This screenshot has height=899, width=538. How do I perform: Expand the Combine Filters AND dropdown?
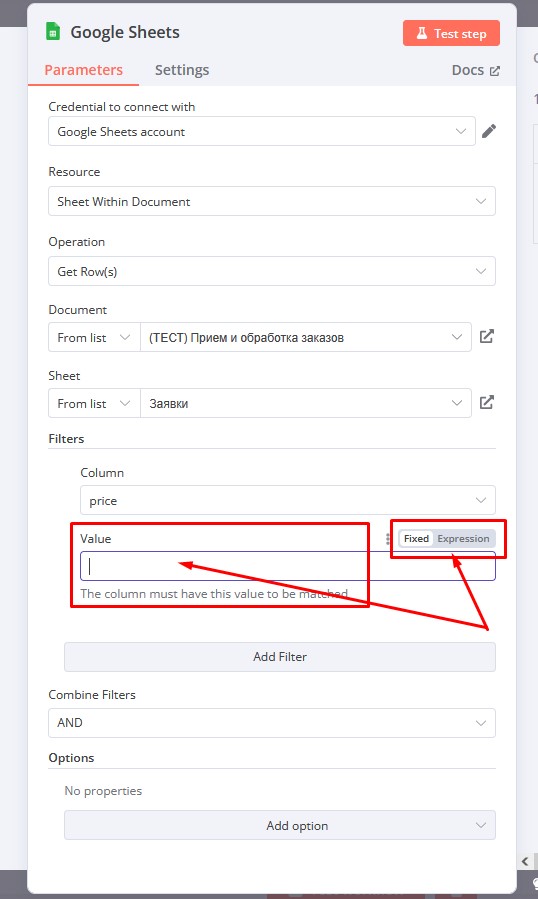[x=272, y=723]
